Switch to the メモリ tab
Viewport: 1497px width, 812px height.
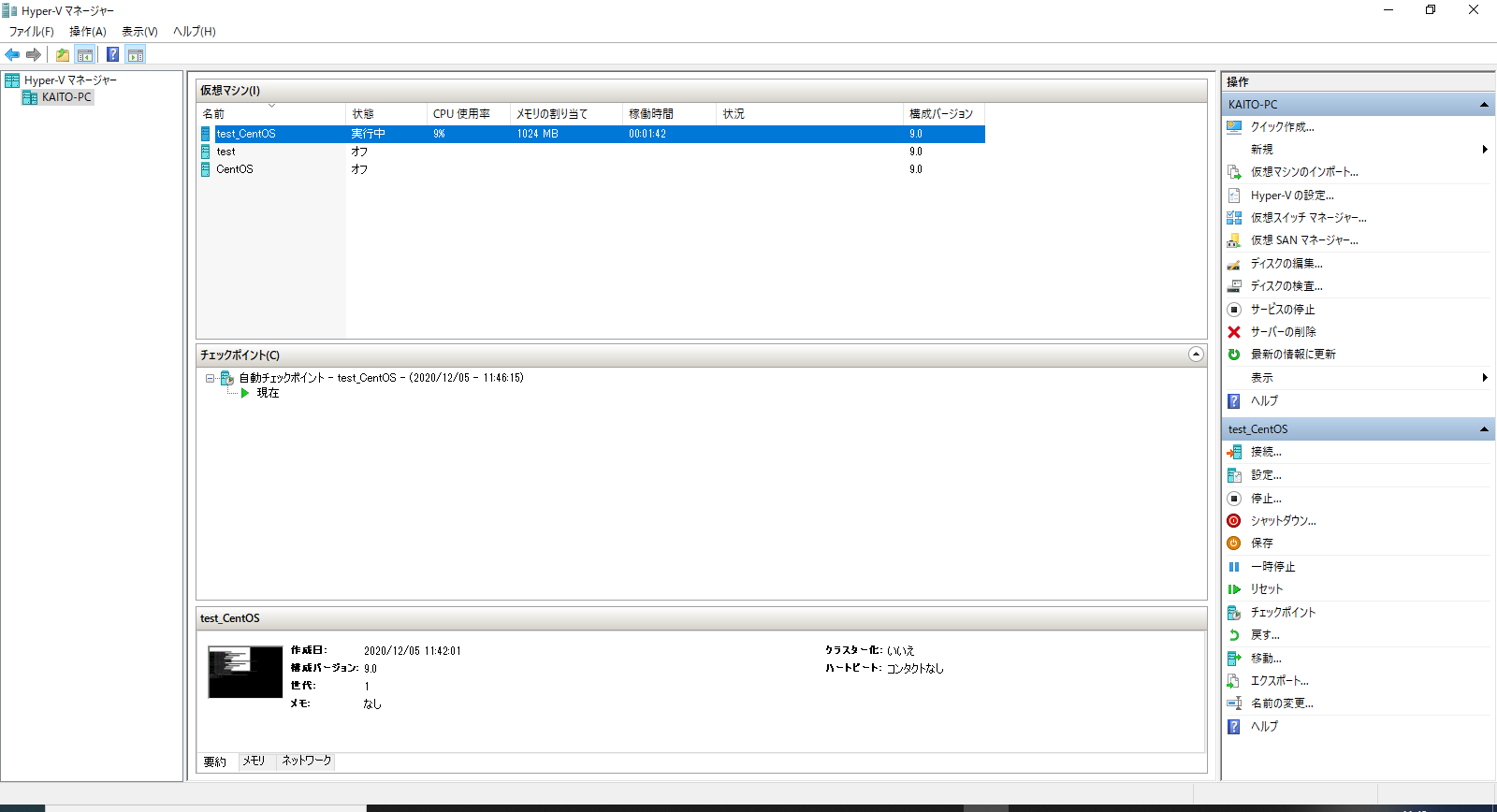[x=254, y=761]
